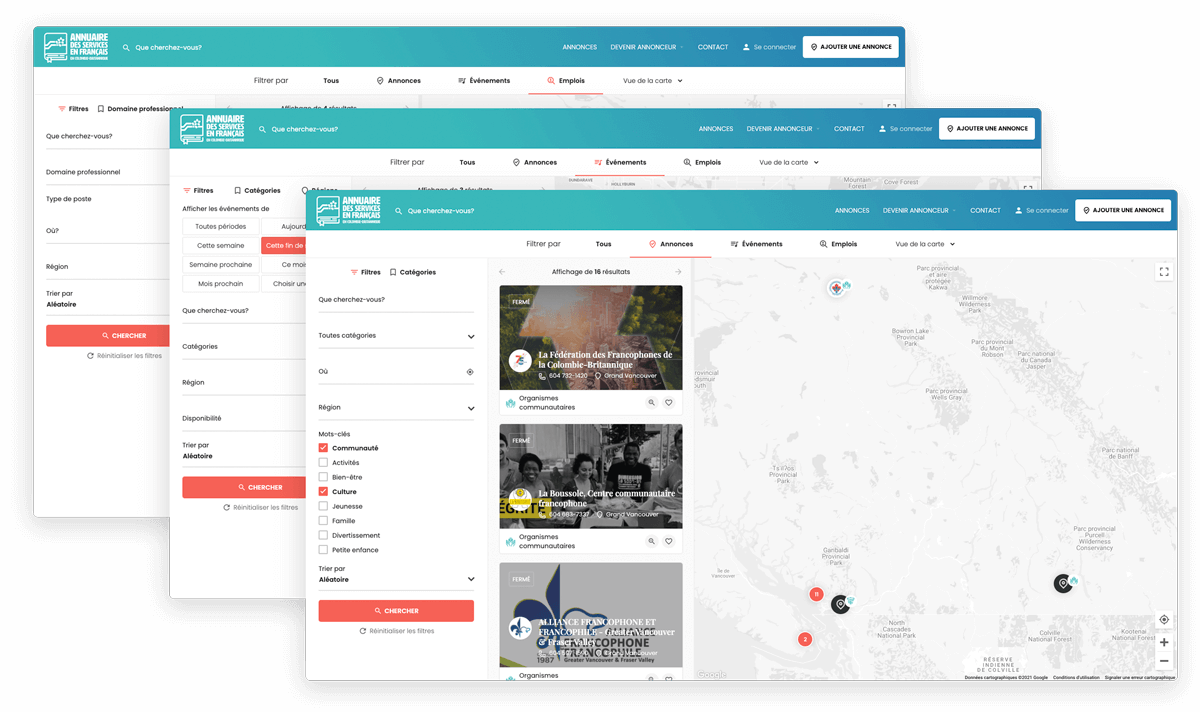Click Ajouter une annonce in the front window
1200x712 pixels.
1123,210
